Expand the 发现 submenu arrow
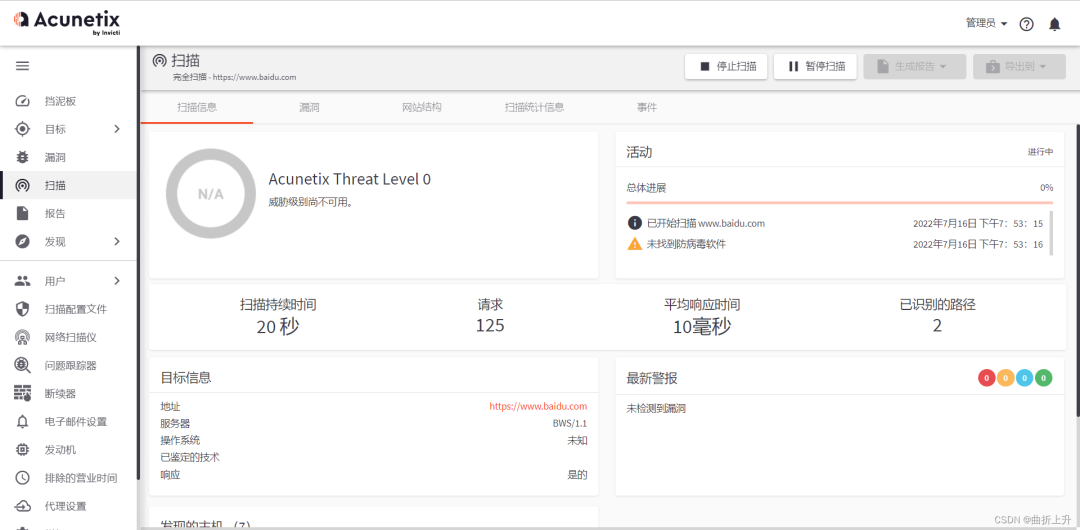Viewport: 1080px width, 530px height. click(x=116, y=242)
